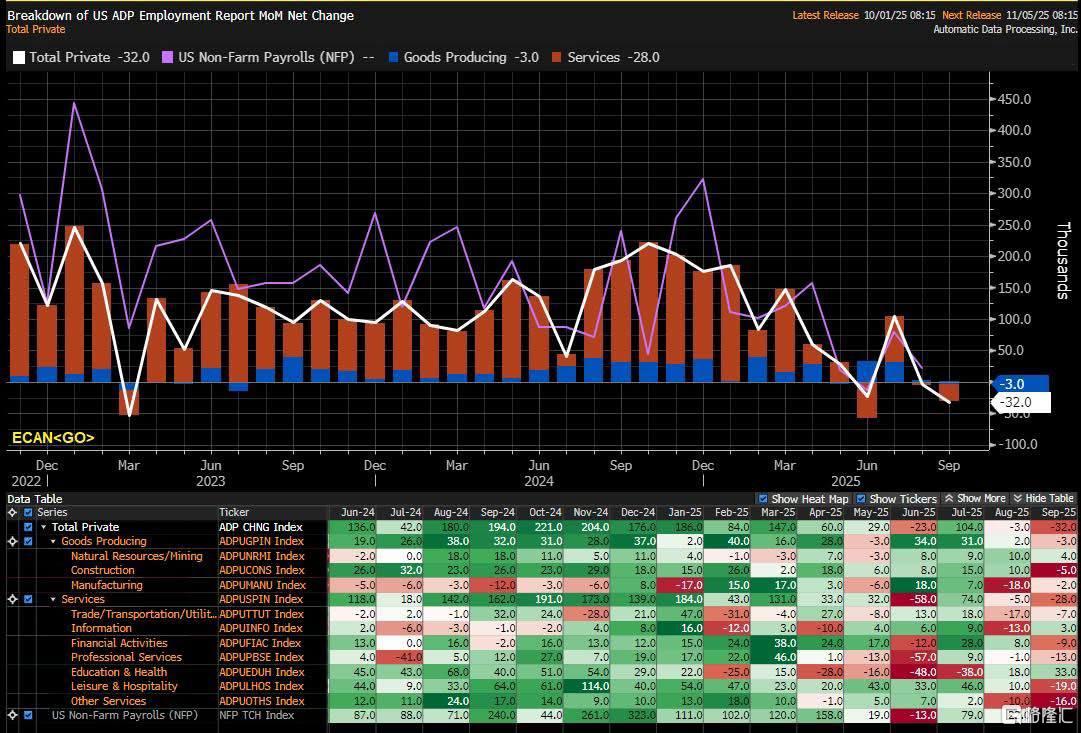Click the Ticker column header
Viewport: 1081px width, 733px height.
point(234,512)
